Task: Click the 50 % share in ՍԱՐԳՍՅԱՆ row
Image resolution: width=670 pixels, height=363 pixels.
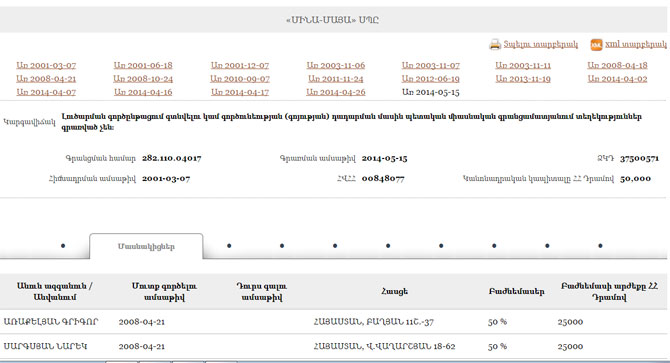Action: click(x=497, y=346)
